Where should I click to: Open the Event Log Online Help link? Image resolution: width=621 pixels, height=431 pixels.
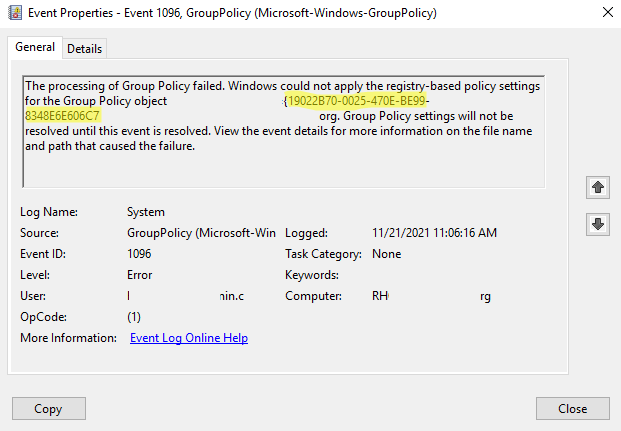[x=189, y=338]
